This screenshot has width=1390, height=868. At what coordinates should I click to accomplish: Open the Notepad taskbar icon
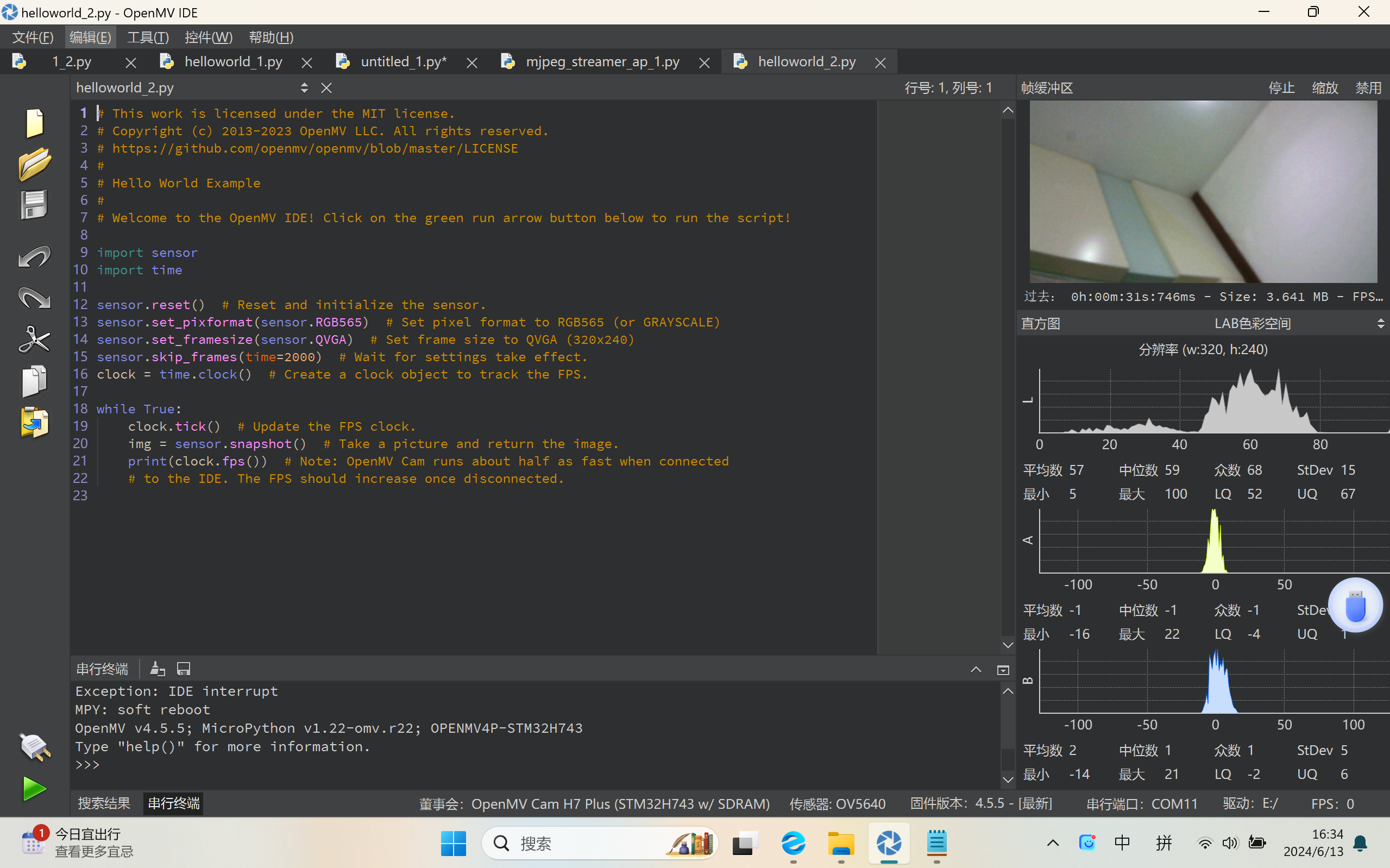click(x=936, y=844)
